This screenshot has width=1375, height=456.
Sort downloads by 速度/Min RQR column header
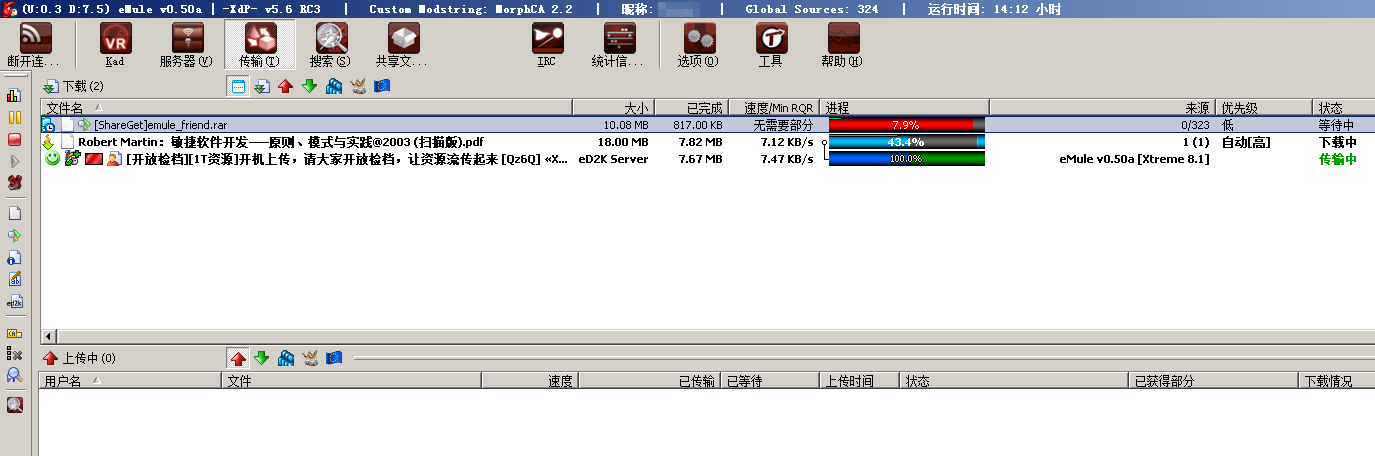pos(774,107)
